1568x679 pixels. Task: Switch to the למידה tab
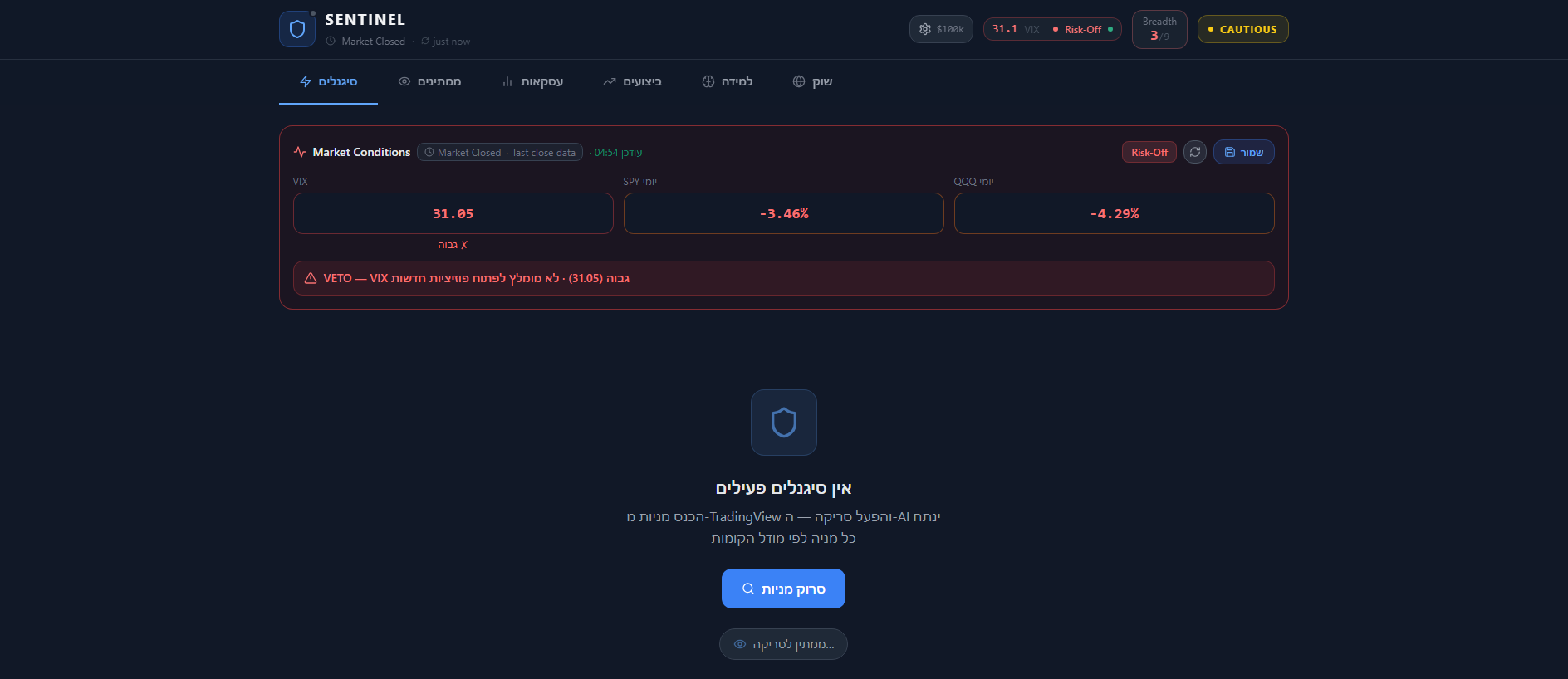[x=727, y=81]
